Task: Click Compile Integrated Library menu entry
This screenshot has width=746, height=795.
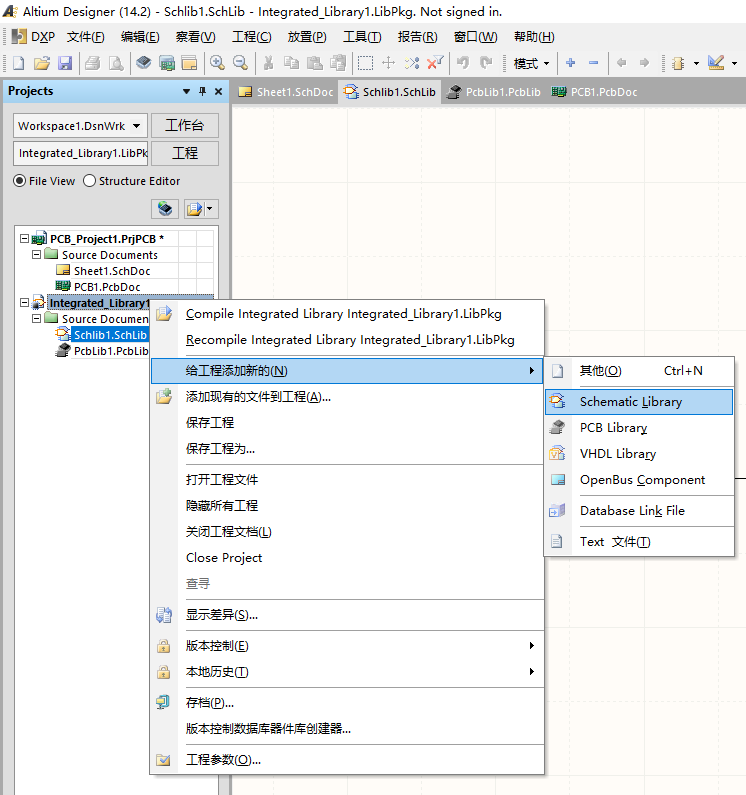Action: (347, 314)
